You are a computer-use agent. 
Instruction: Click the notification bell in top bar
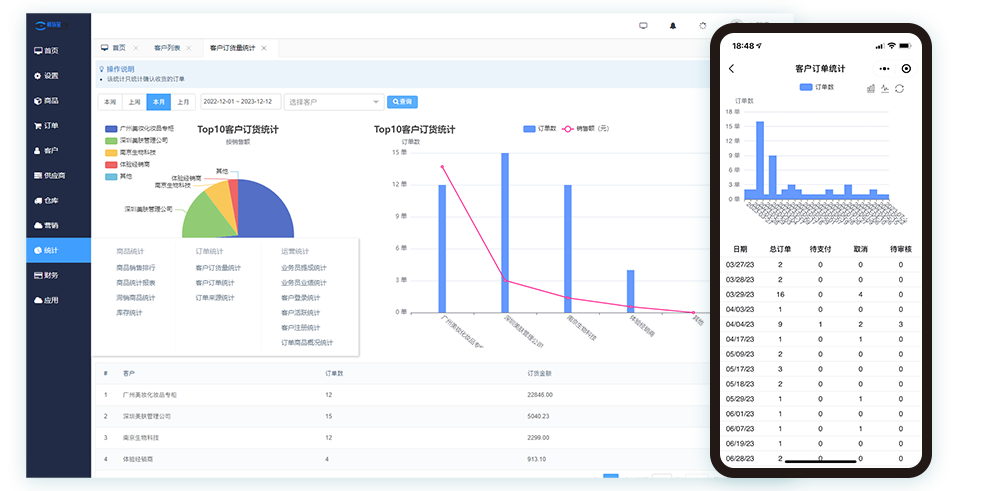(673, 25)
